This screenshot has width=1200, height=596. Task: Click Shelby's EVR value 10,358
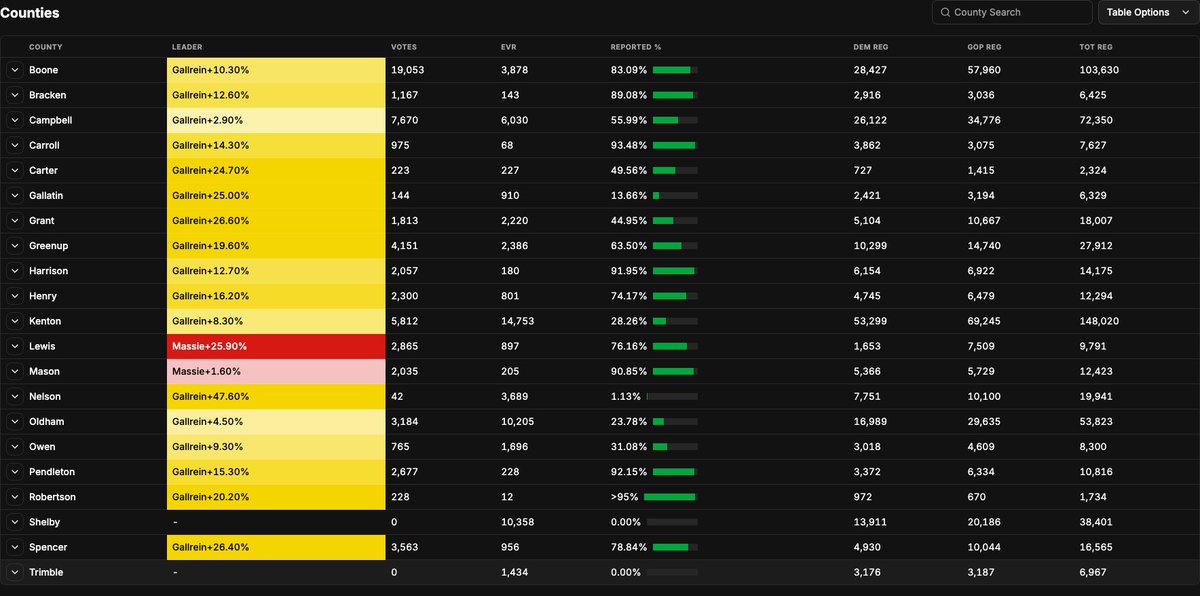coord(518,522)
